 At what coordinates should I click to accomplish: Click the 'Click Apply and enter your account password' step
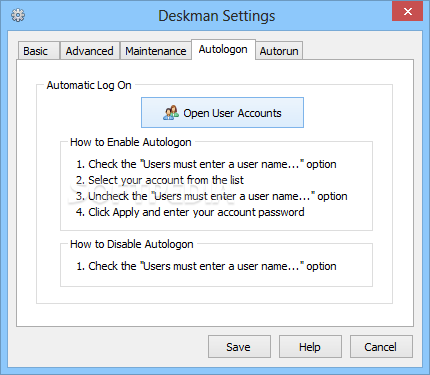click(x=190, y=212)
